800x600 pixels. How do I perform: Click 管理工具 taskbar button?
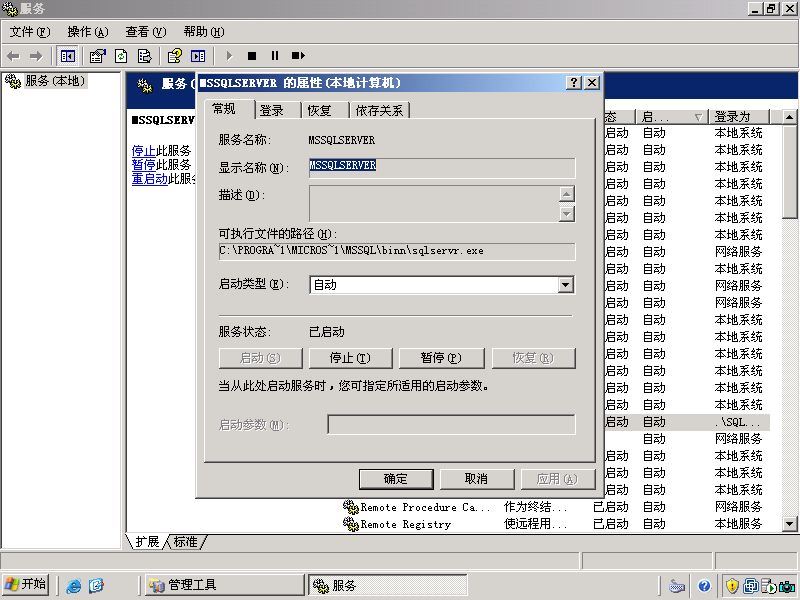(223, 585)
